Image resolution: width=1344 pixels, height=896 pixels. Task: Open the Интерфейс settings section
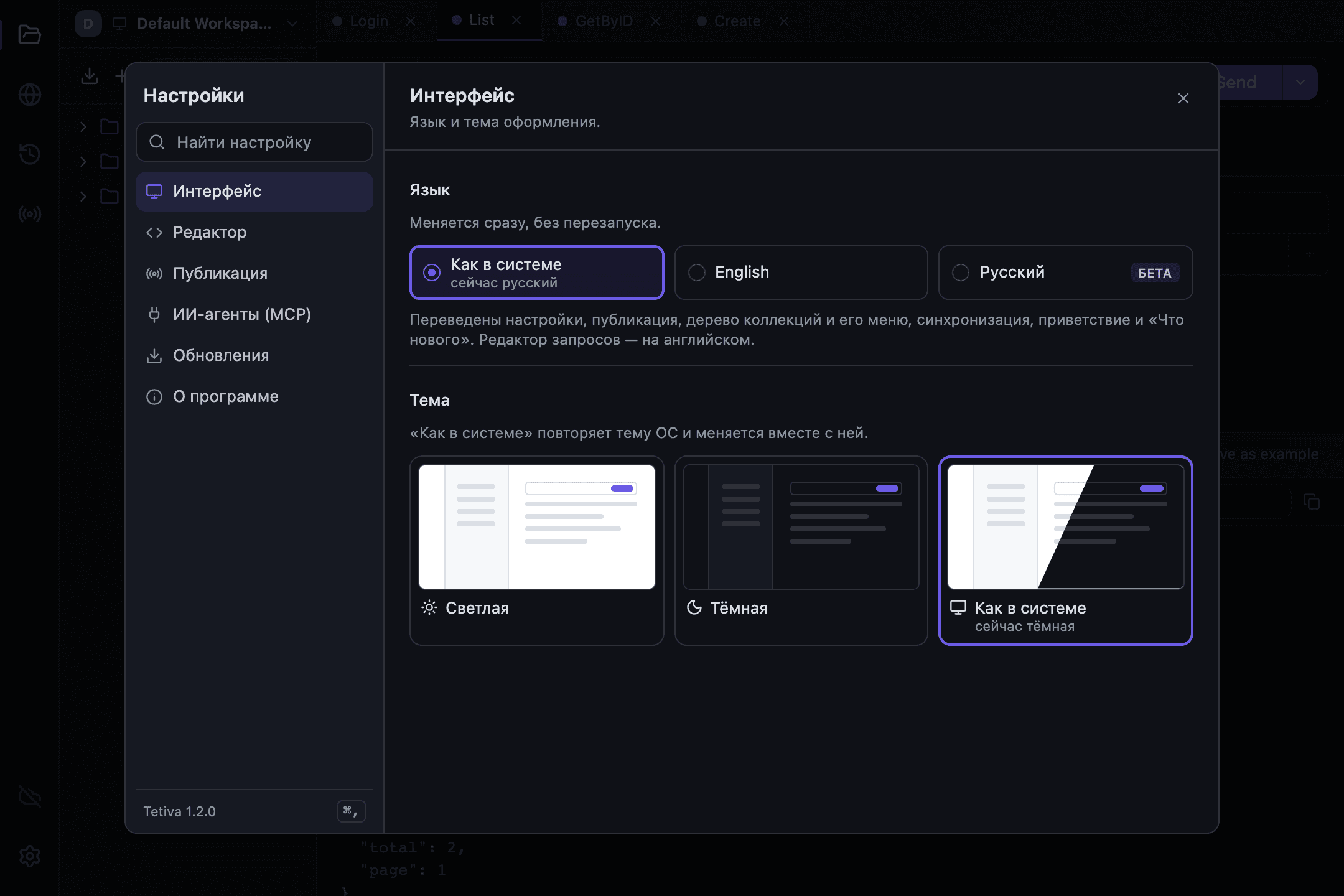click(x=254, y=191)
